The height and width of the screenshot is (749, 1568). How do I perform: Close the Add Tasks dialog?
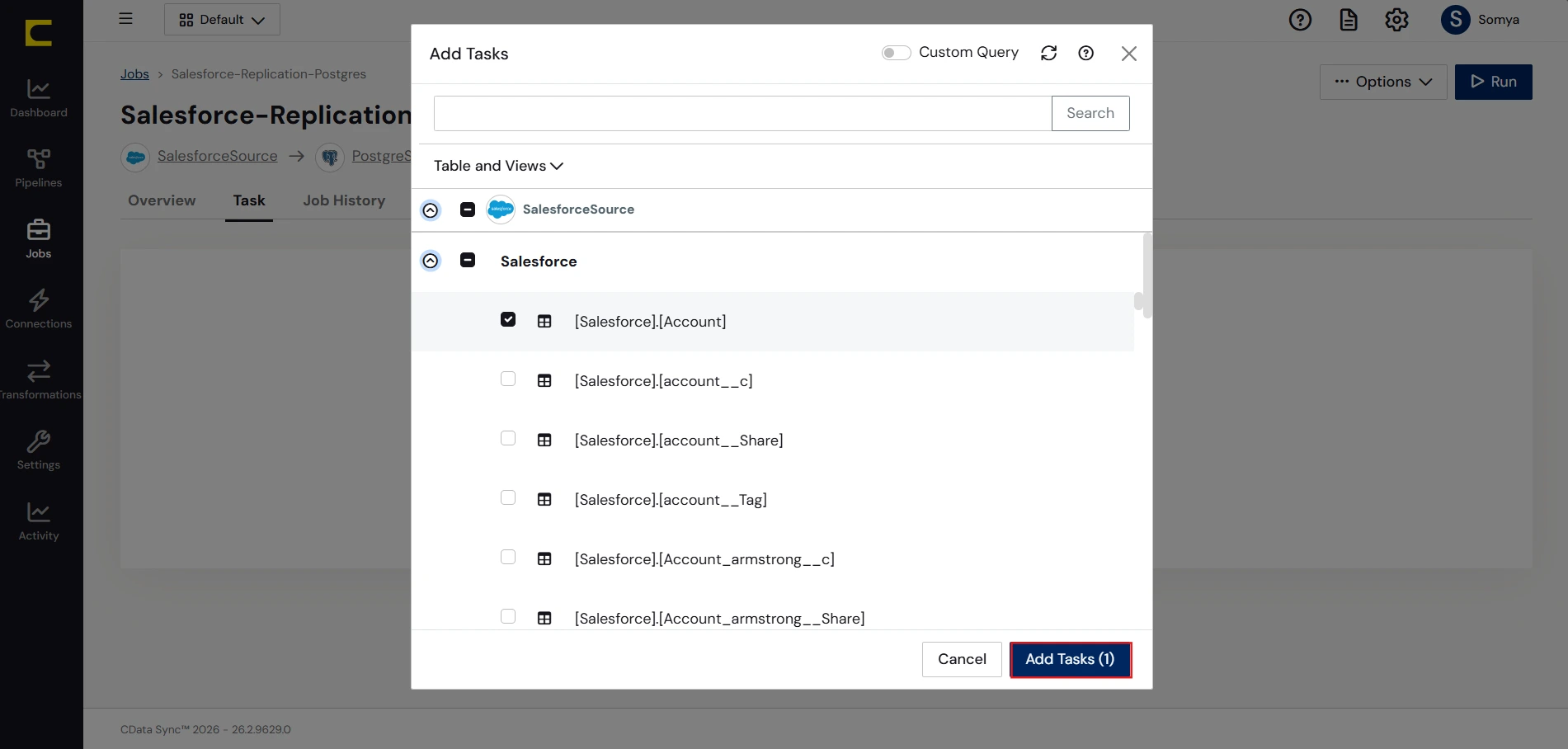(1129, 54)
